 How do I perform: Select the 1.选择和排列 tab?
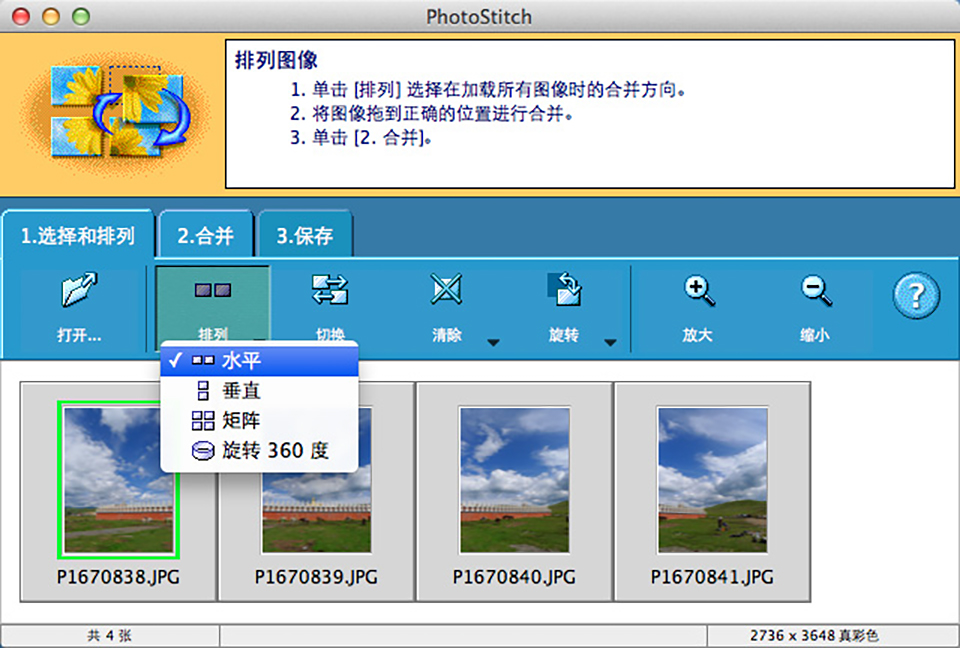[77, 237]
